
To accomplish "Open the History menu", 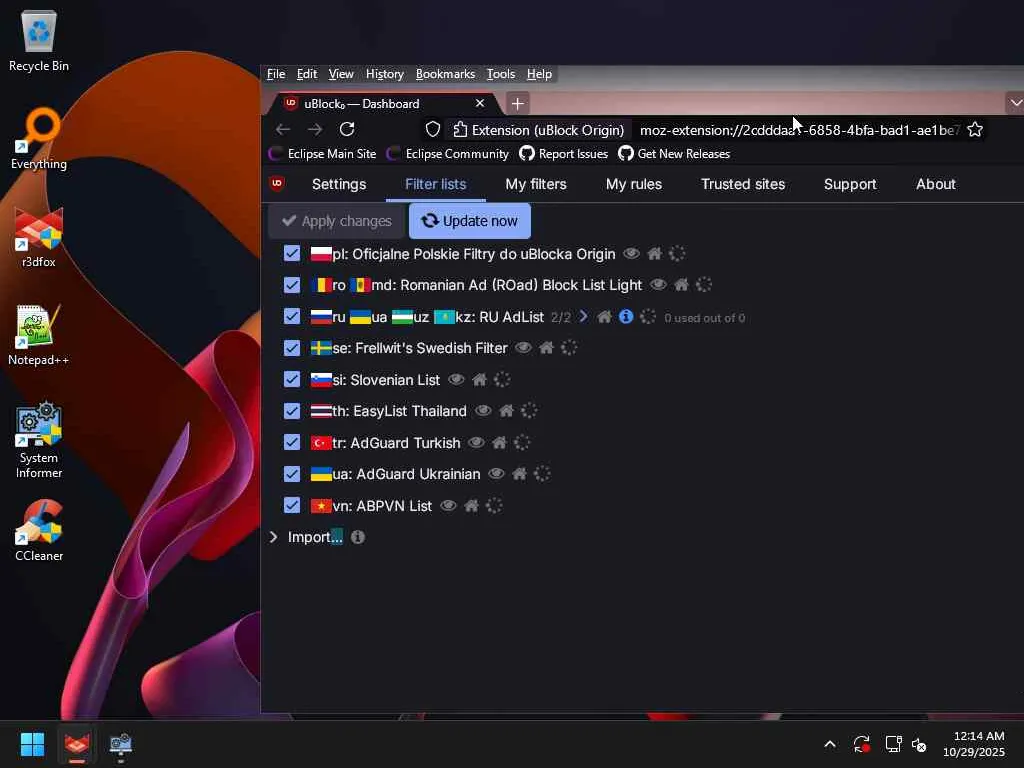I will coord(384,74).
